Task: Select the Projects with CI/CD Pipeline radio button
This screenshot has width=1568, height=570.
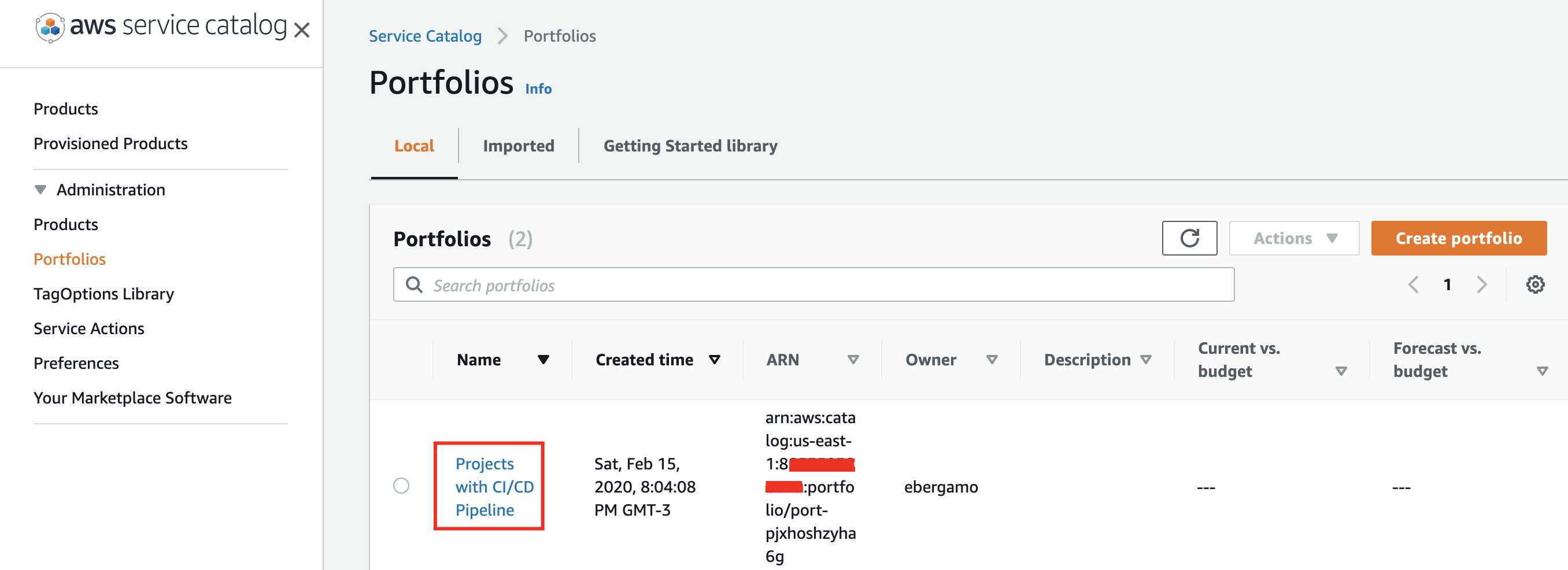Action: (401, 486)
